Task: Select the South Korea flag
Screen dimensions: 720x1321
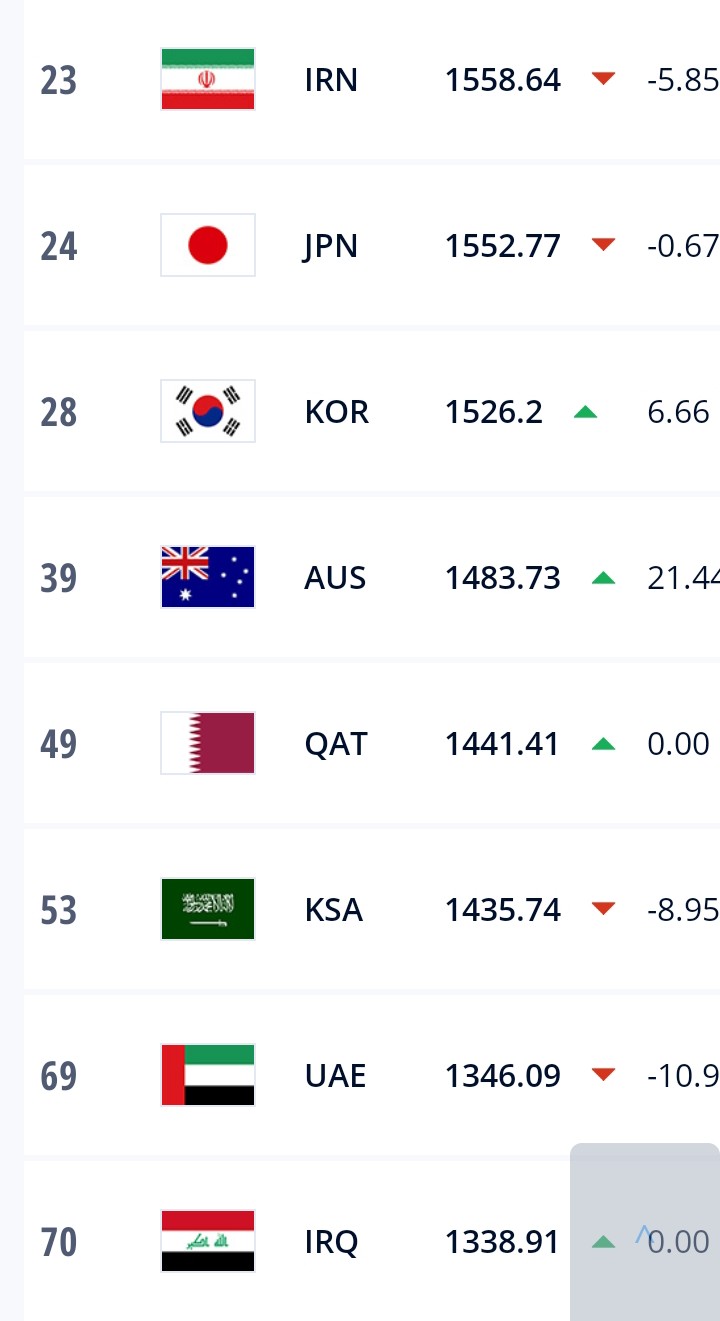Action: point(208,411)
